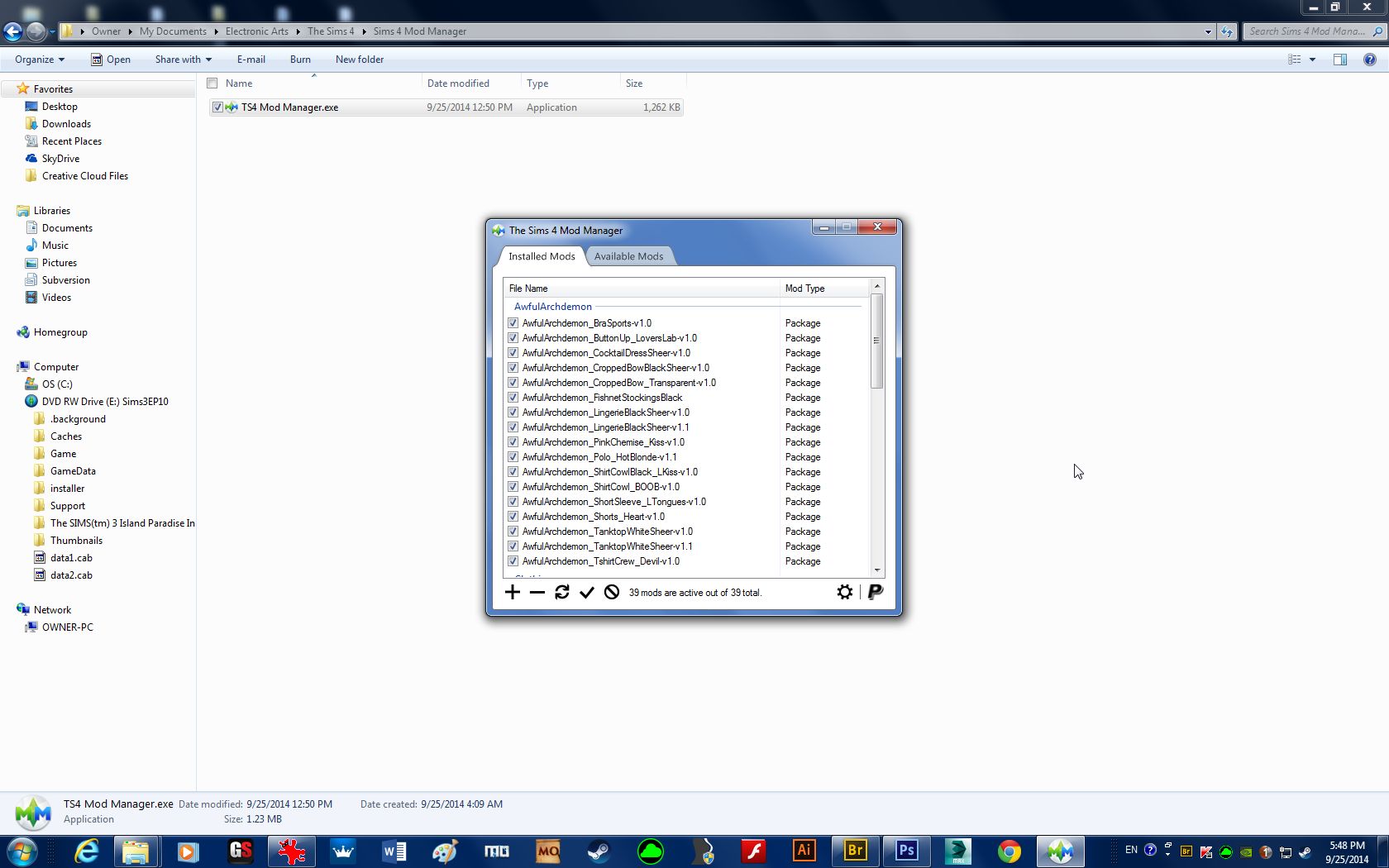Uncheck AwfulArchdemon_BraSports-v1.0 mod
The height and width of the screenshot is (868, 1389).
pos(513,323)
